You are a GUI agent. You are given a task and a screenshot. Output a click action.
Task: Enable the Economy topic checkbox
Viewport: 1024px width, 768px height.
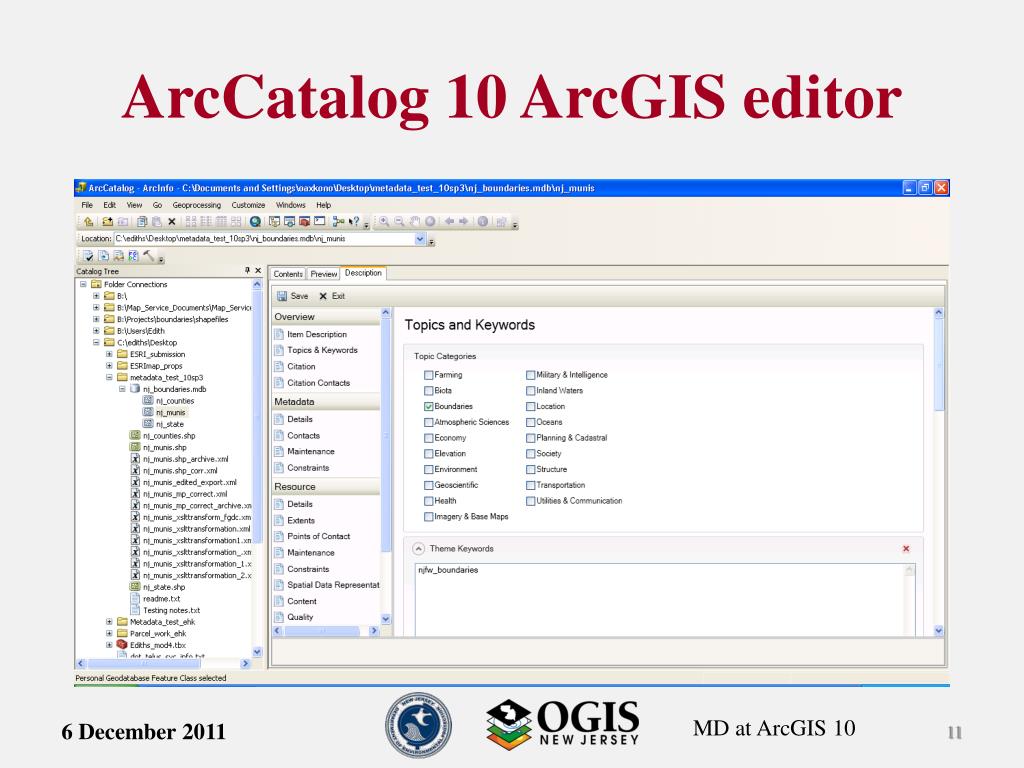[428, 438]
